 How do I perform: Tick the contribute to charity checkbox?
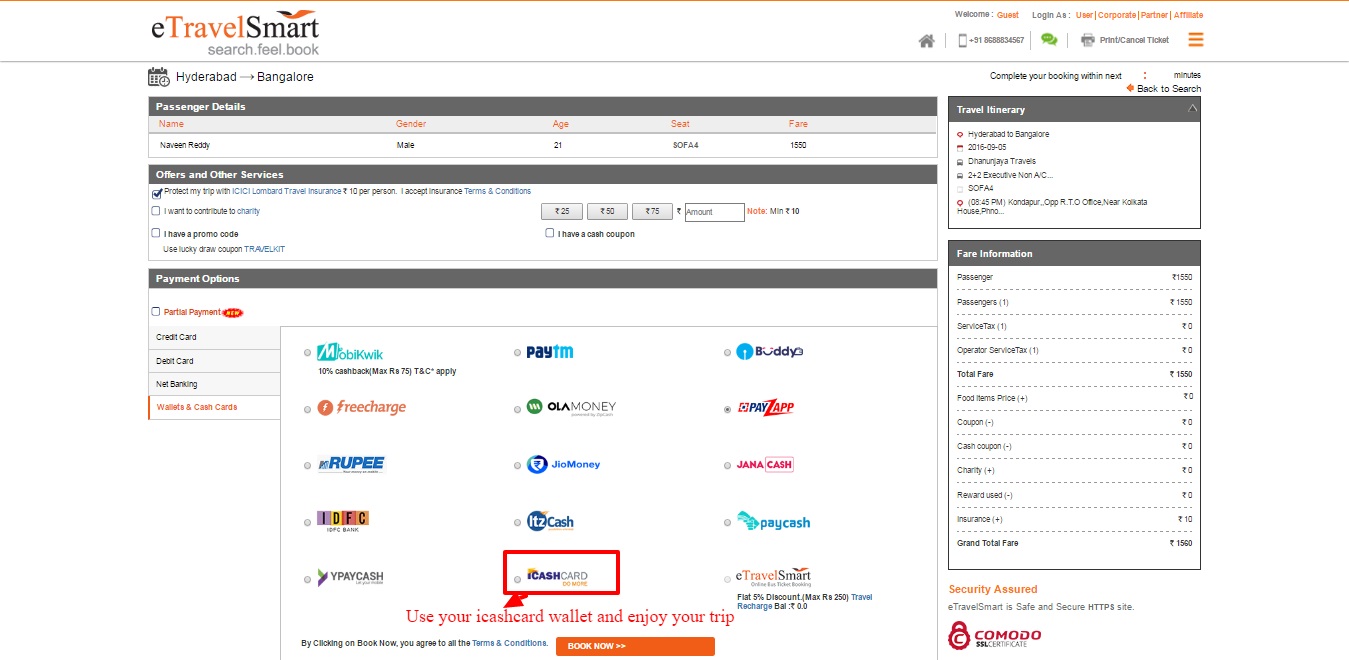point(155,211)
